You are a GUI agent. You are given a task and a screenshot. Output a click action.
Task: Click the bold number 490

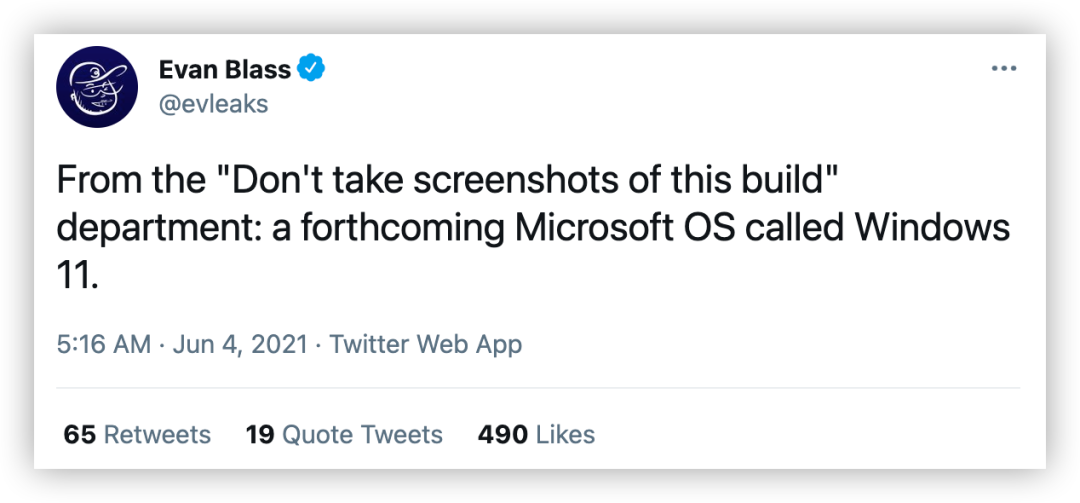502,435
